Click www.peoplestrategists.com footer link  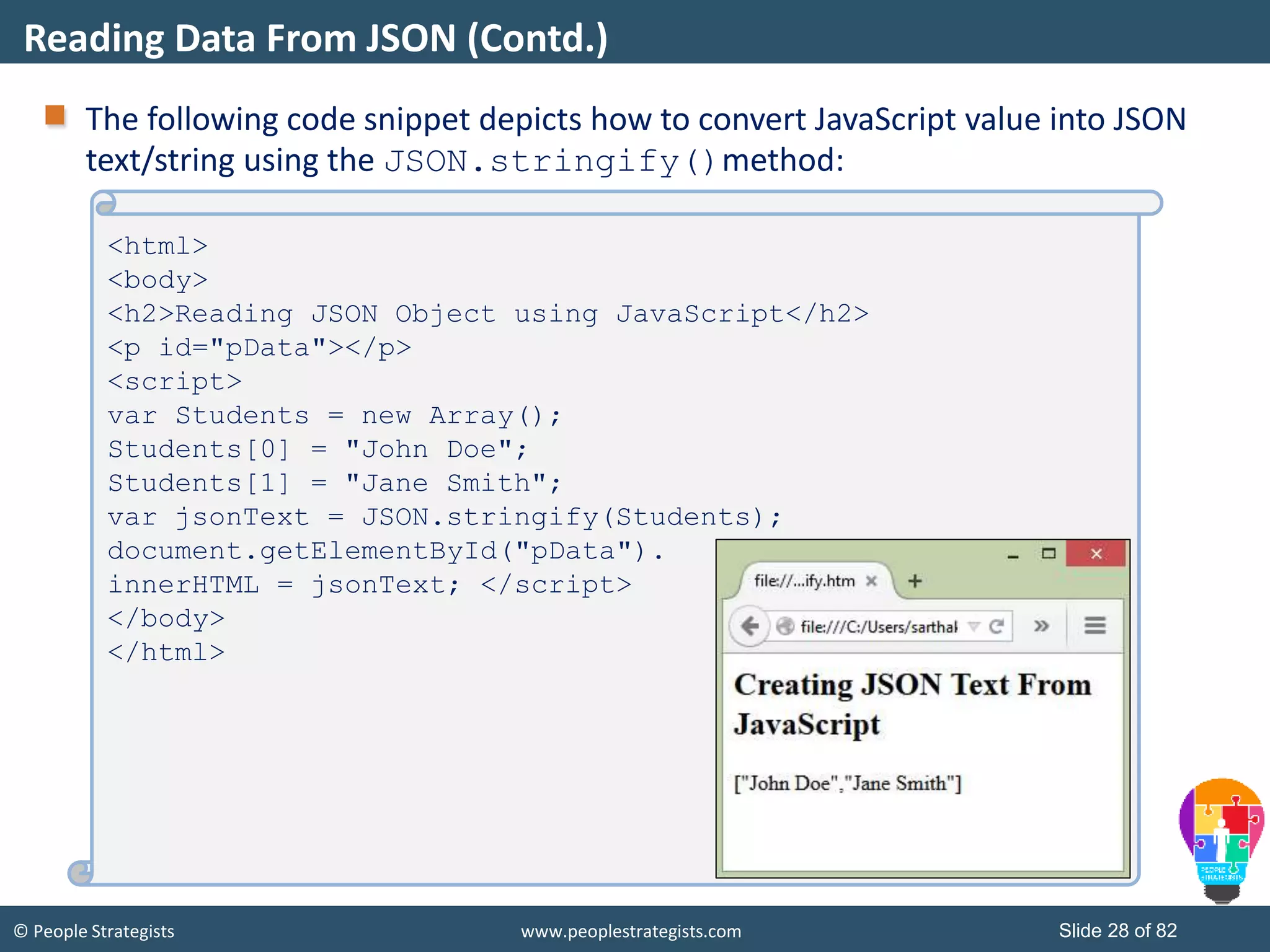click(631, 931)
